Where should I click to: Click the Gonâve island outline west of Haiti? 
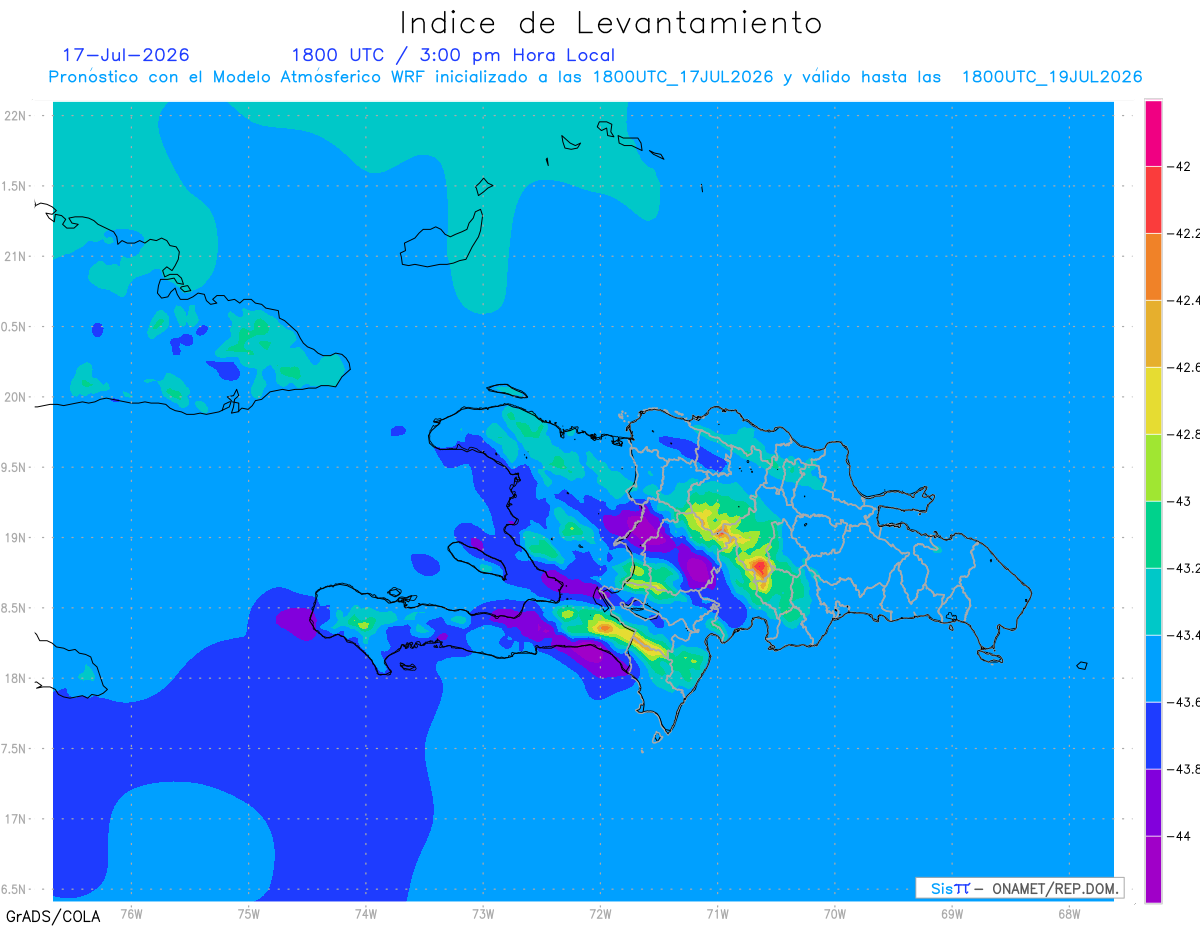(476, 560)
